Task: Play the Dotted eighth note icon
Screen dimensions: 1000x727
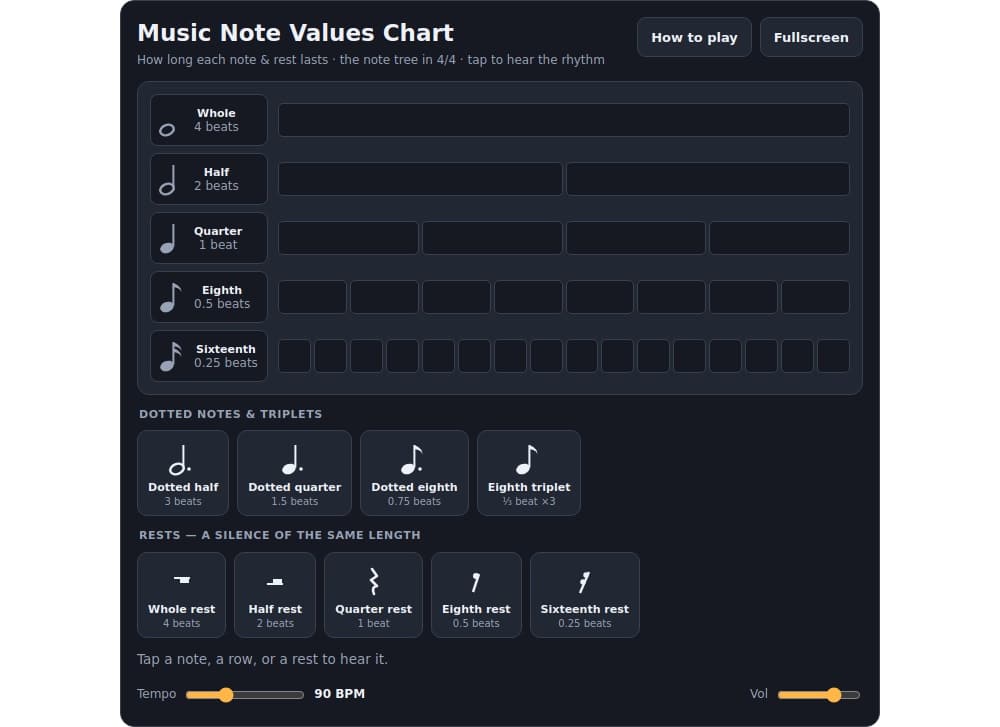Action: (x=413, y=460)
